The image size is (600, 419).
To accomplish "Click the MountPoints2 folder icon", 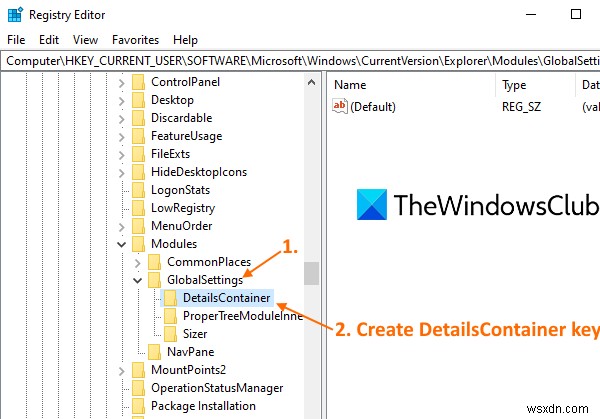I will 139,370.
